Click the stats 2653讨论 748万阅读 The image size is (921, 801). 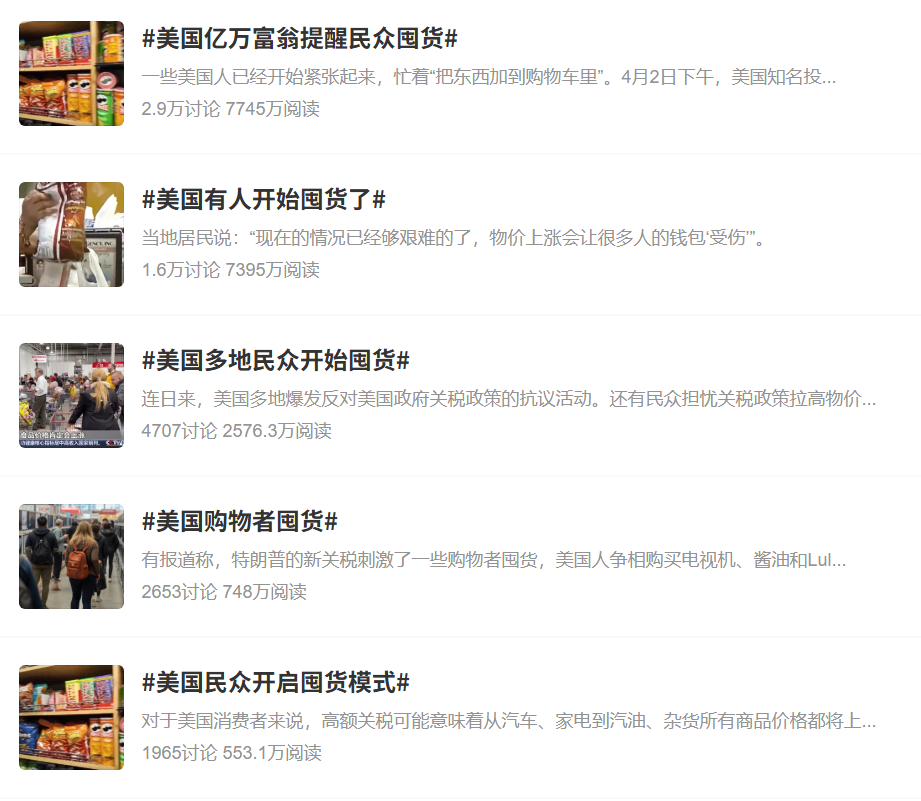tap(224, 591)
